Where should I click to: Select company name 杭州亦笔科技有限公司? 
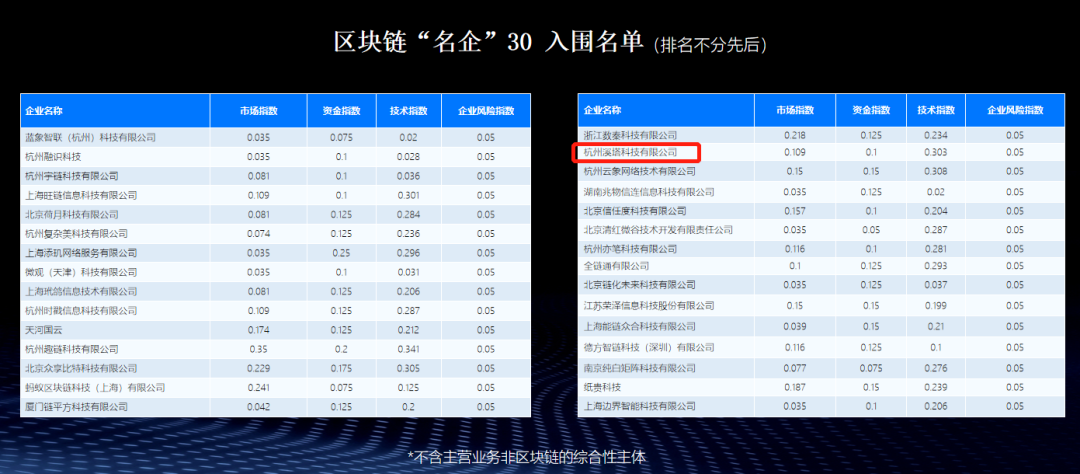pyautogui.click(x=630, y=248)
